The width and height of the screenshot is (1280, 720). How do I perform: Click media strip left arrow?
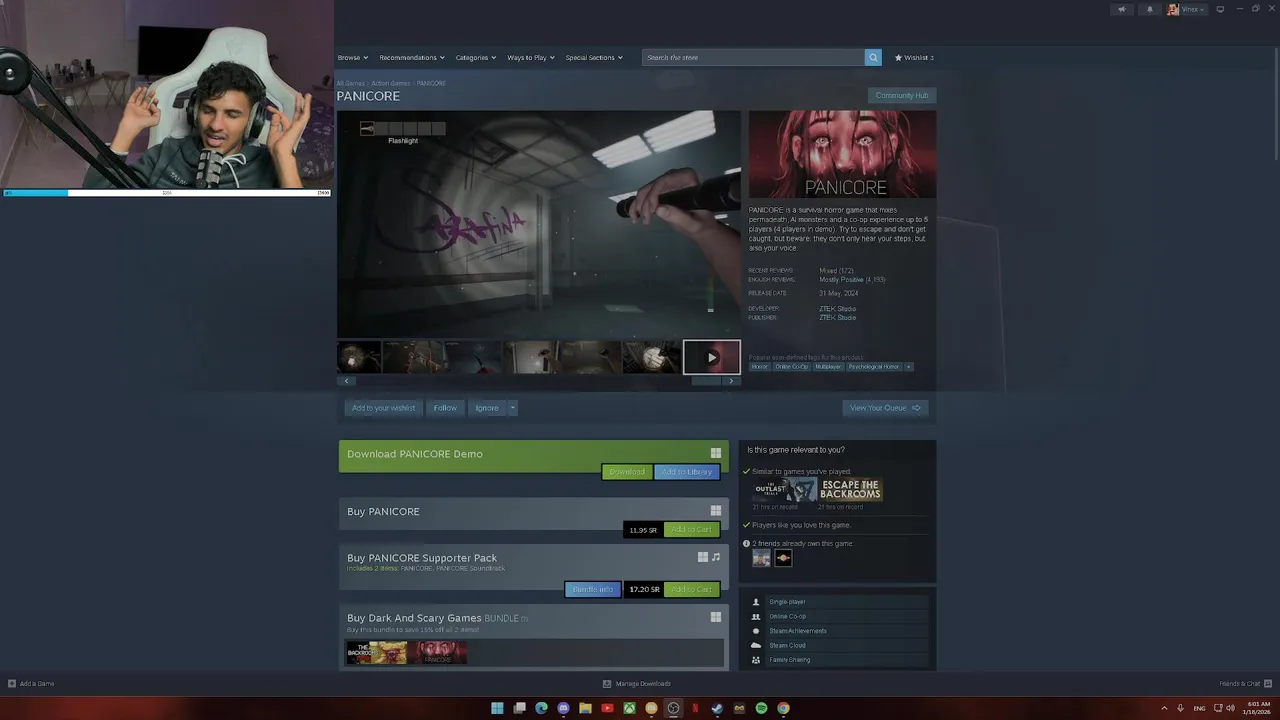(x=346, y=381)
